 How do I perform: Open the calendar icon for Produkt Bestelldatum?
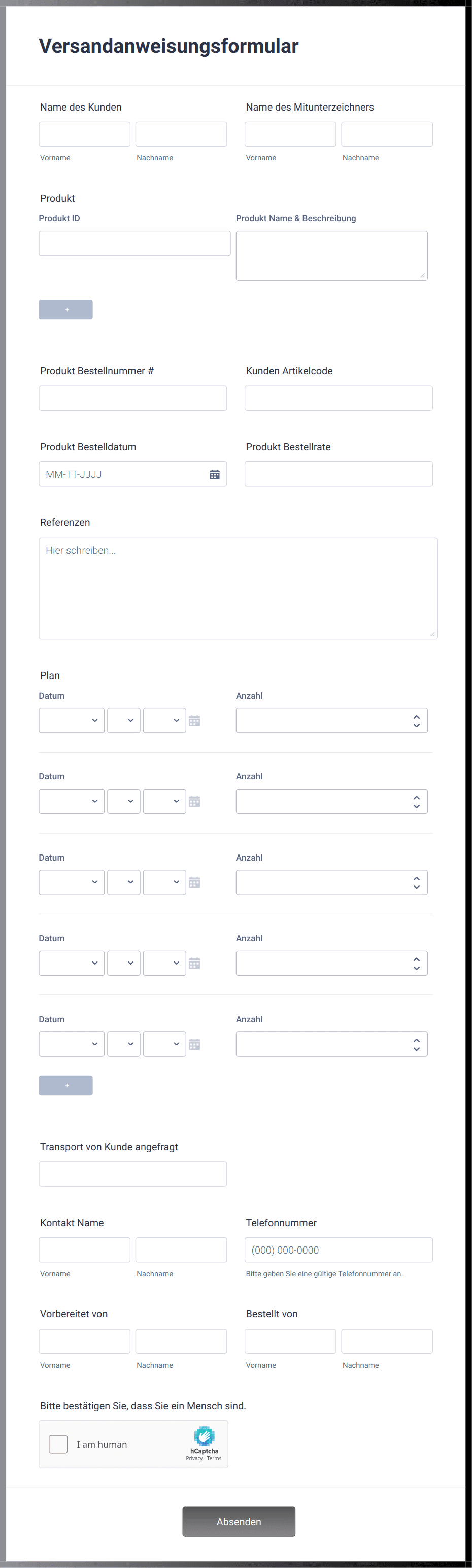point(214,474)
